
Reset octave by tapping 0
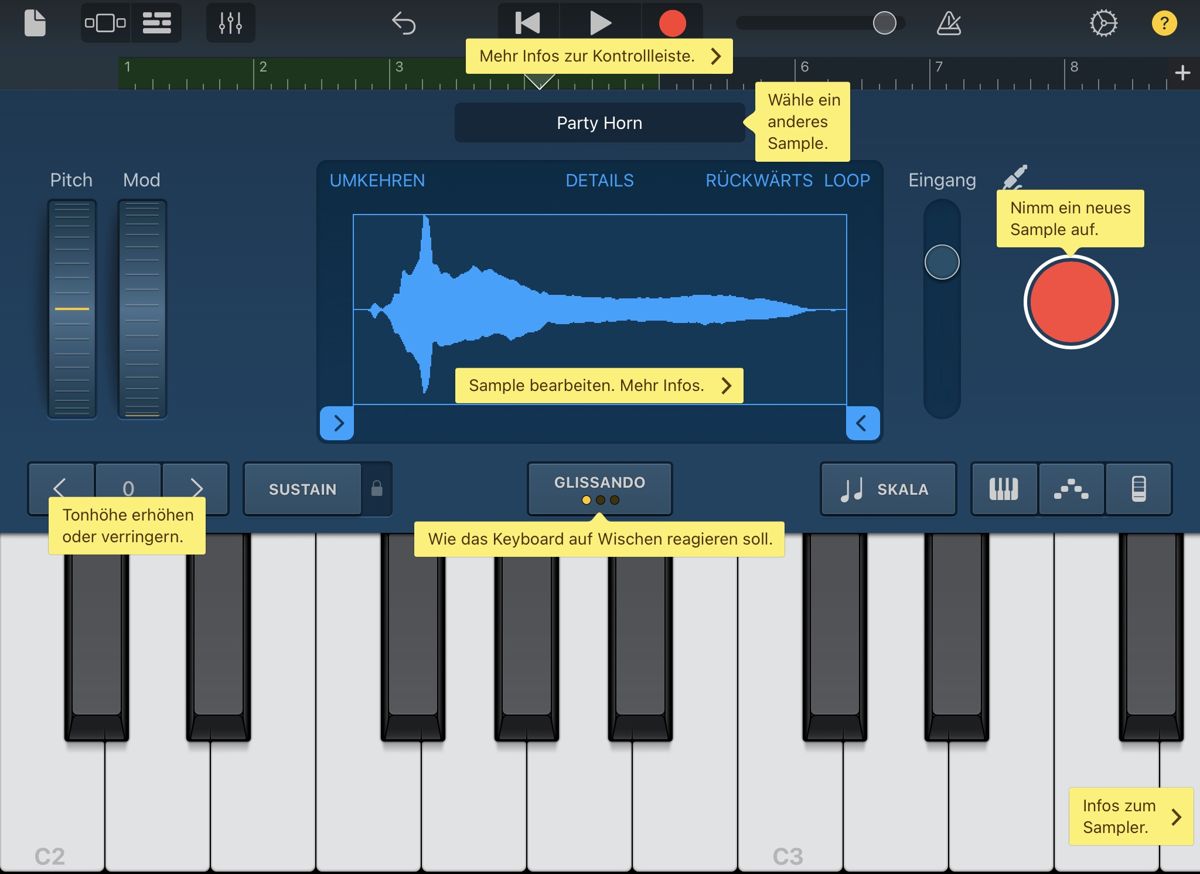(128, 489)
